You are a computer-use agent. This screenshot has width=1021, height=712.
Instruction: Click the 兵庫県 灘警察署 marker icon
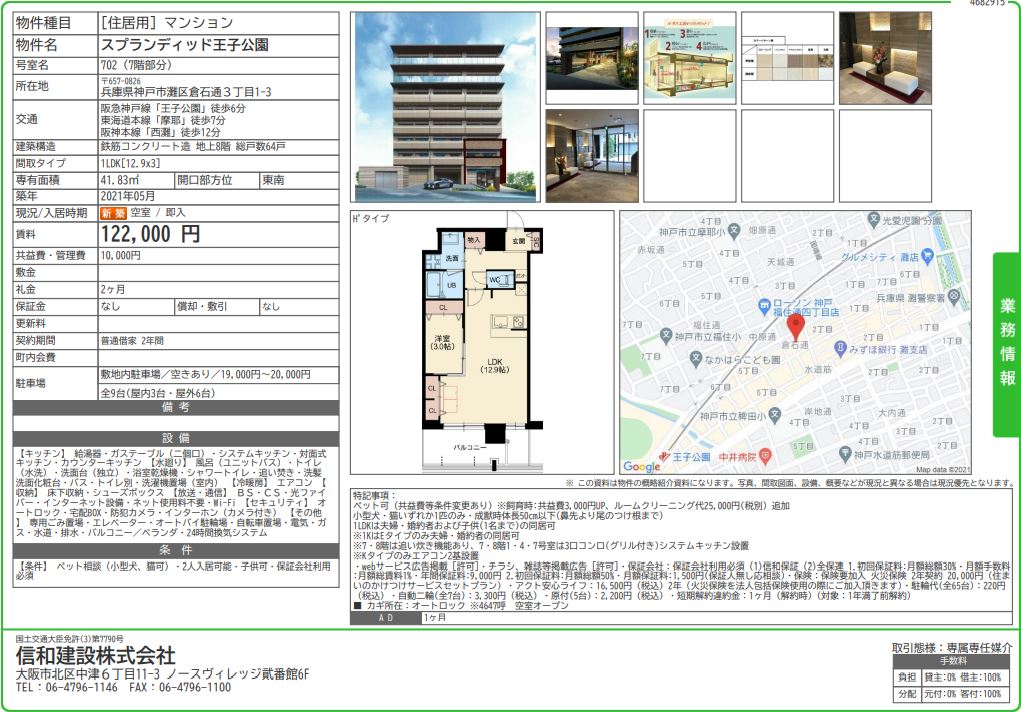coord(954,297)
